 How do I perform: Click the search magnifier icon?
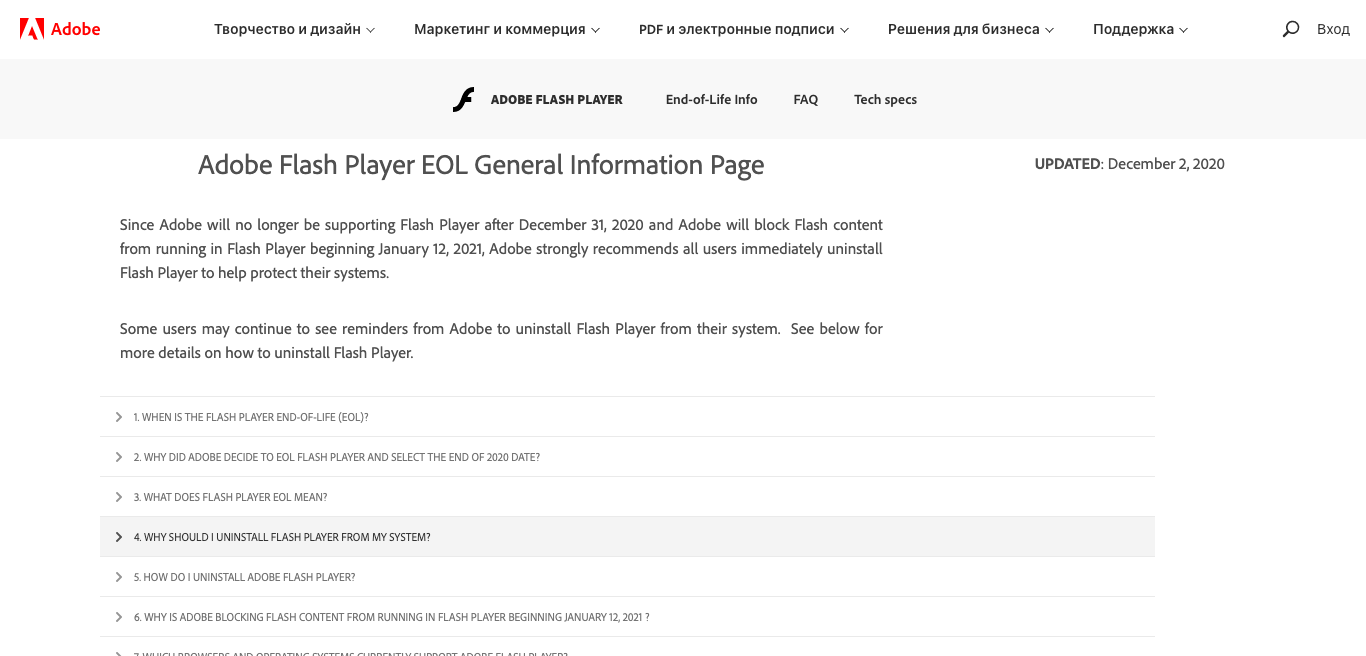(1291, 29)
